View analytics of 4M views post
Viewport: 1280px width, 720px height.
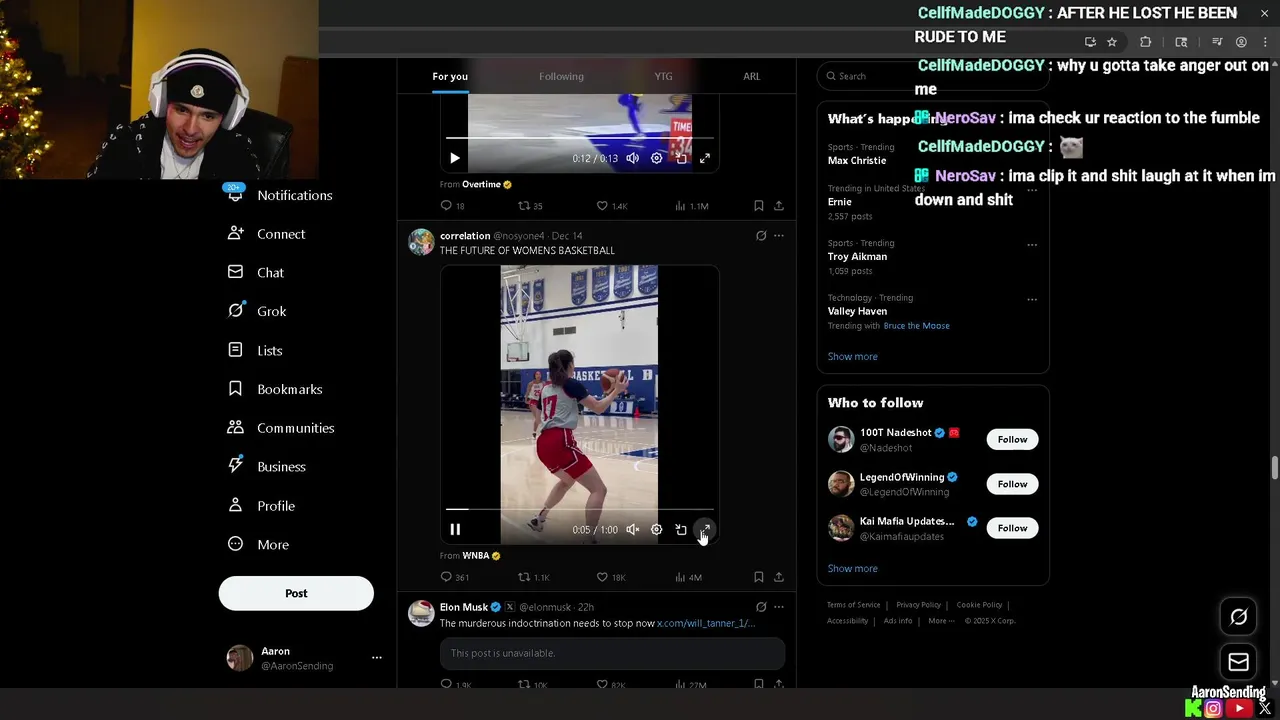pyautogui.click(x=688, y=577)
